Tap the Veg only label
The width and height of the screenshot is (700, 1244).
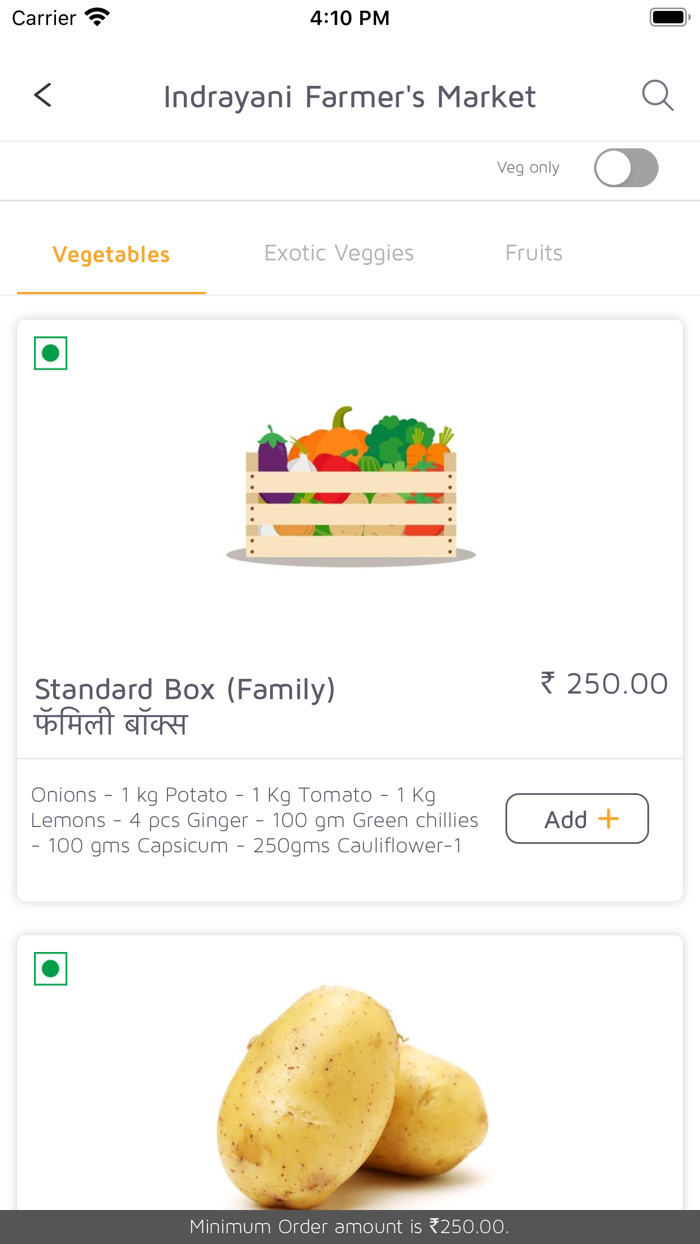(528, 168)
